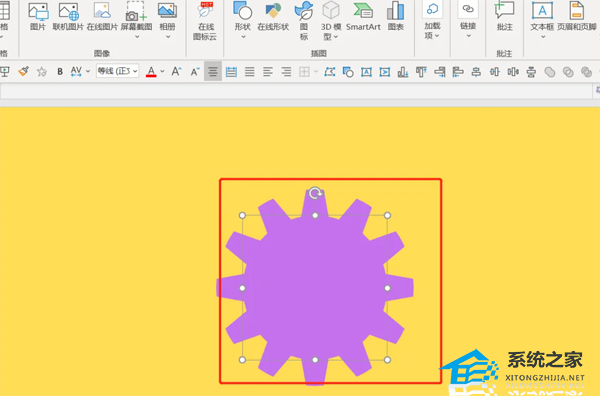The width and height of the screenshot is (600, 396).
Task: Insert a picture using 图片 icon
Action: click(x=38, y=16)
